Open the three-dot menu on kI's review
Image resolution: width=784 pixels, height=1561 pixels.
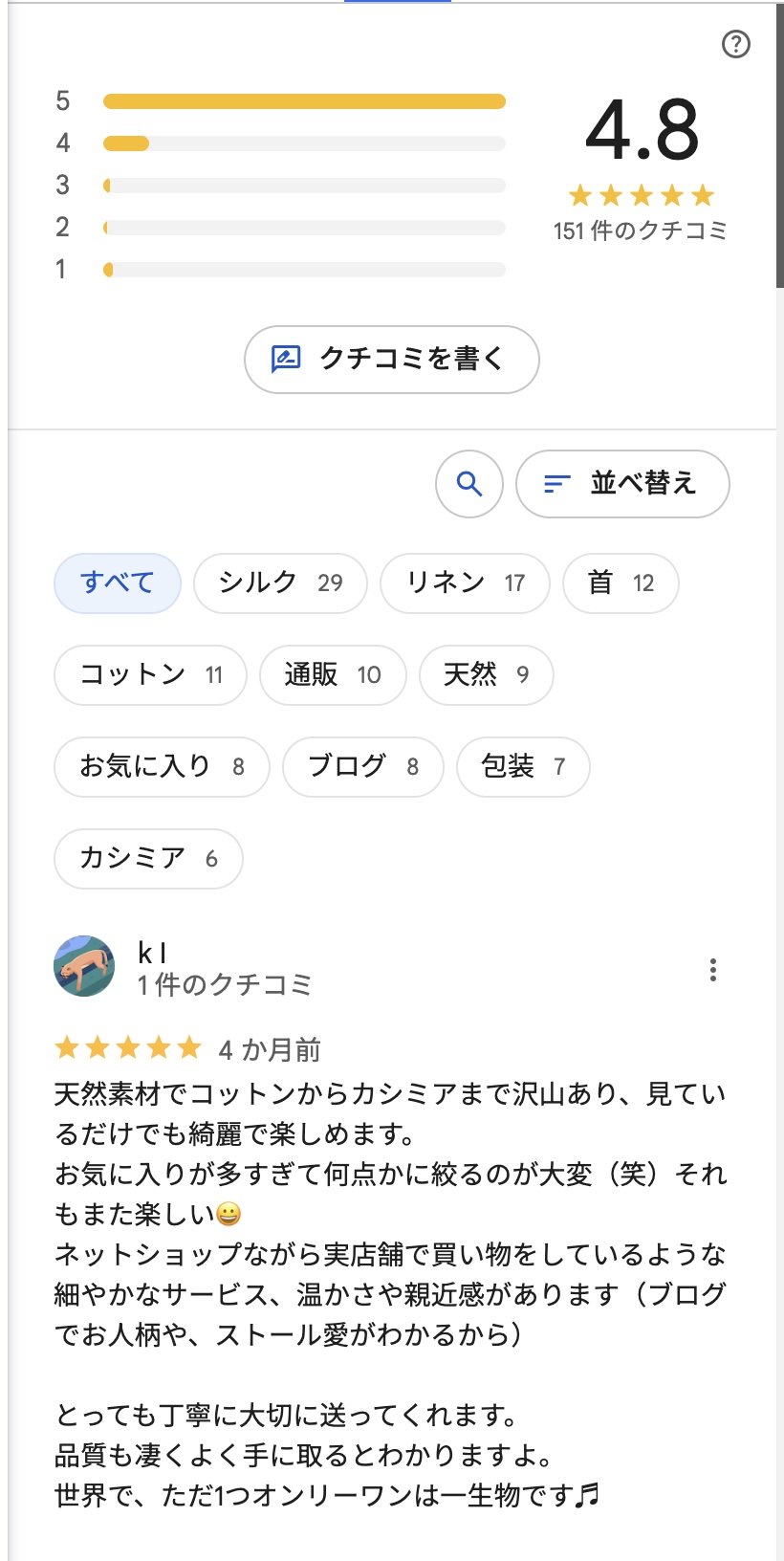pos(712,970)
